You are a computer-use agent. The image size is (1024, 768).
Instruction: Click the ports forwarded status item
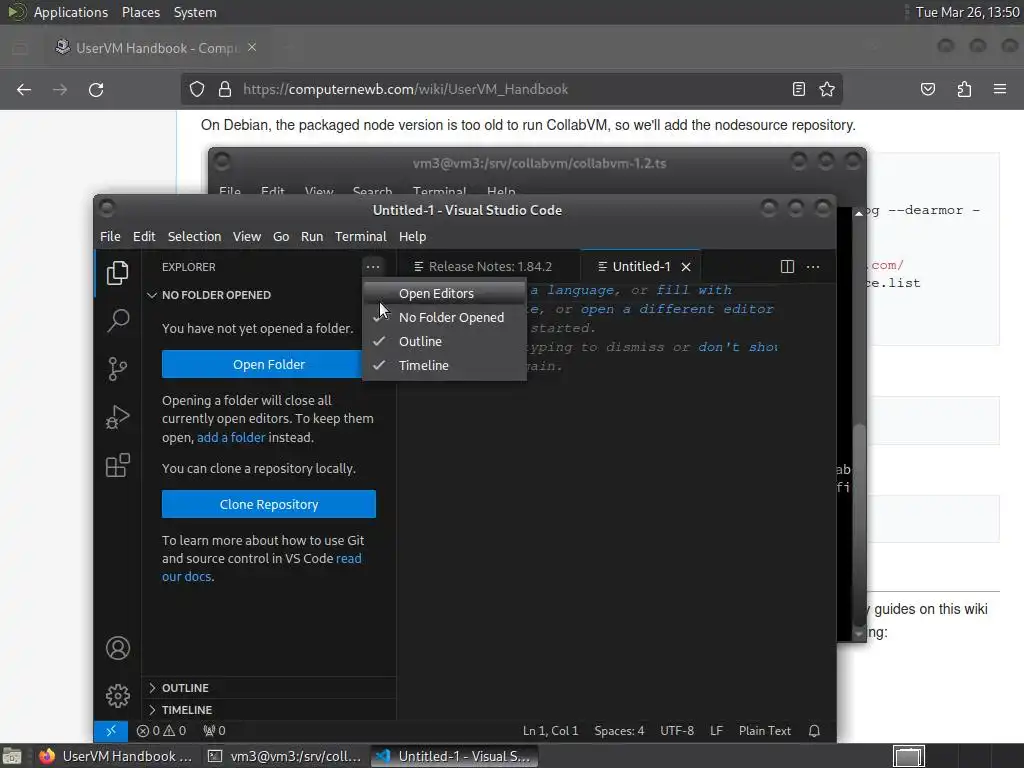point(214,731)
